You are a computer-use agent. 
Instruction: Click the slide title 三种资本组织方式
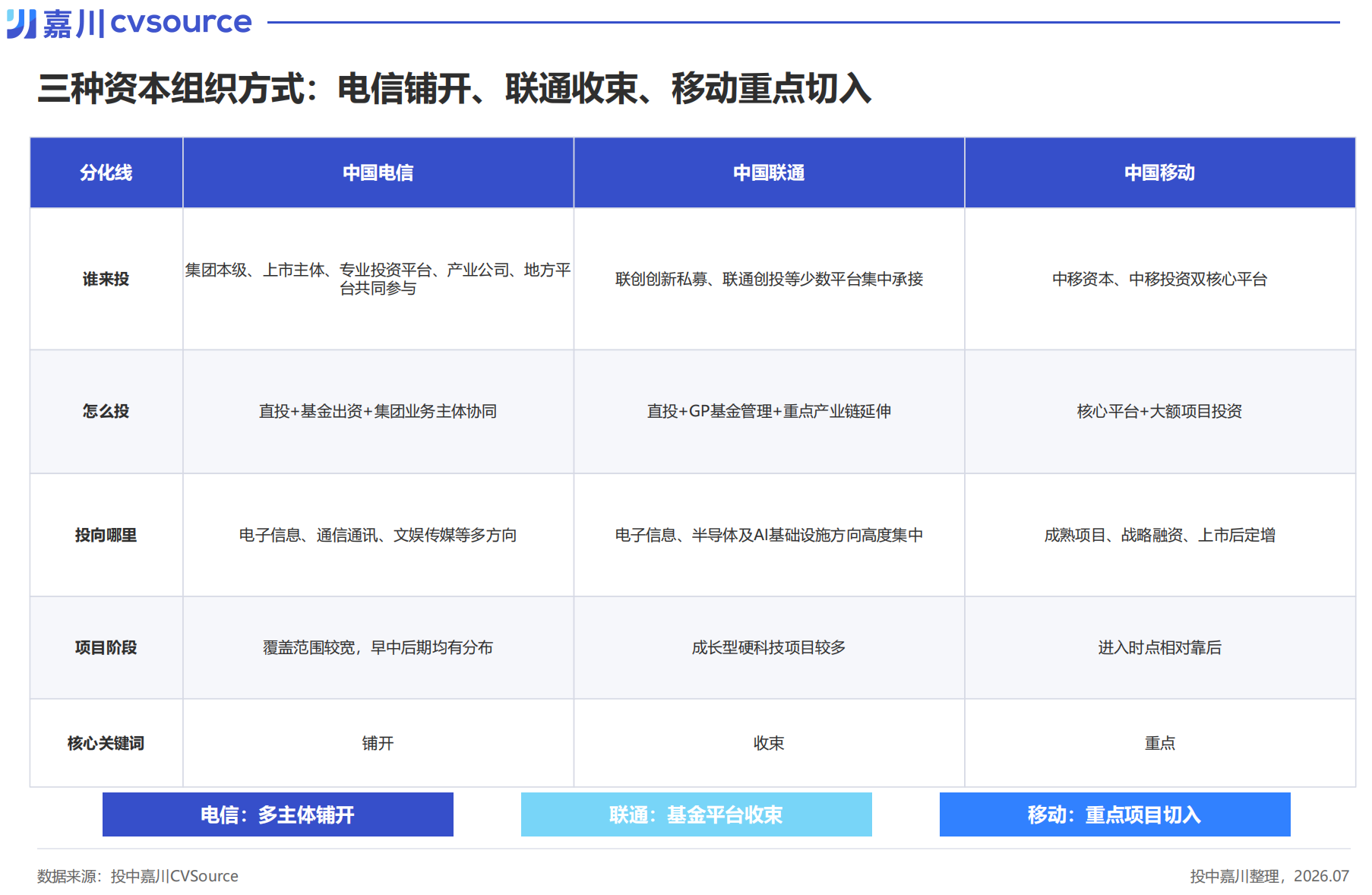click(x=454, y=88)
